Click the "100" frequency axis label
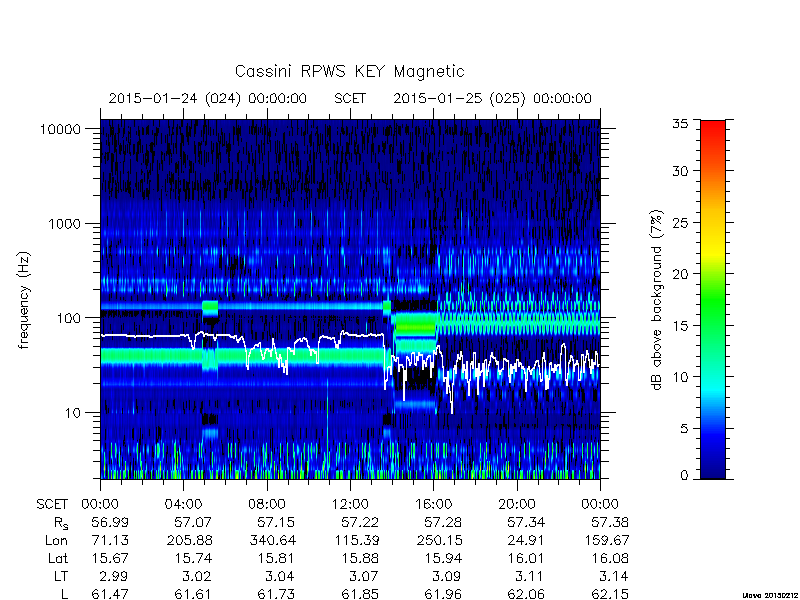Image resolution: width=800 pixels, height=600 pixels. pos(69,318)
